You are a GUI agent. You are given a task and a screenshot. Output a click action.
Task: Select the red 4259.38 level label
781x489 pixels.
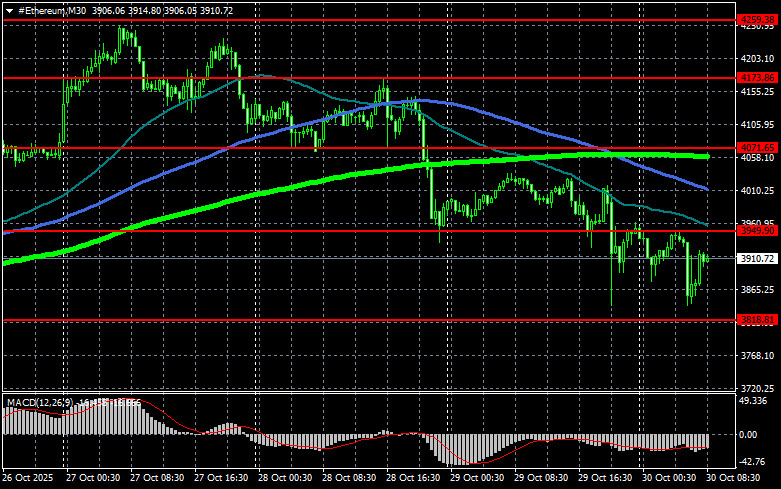point(757,20)
